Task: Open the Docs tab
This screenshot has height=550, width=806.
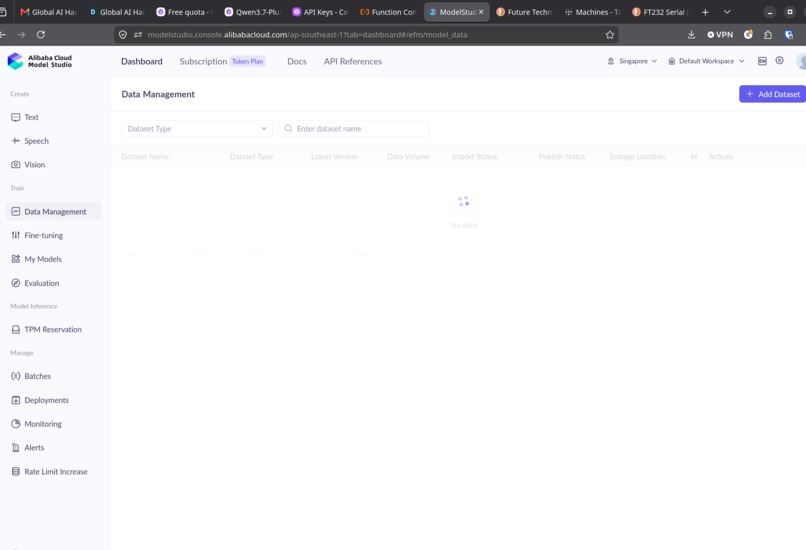Action: [297, 61]
